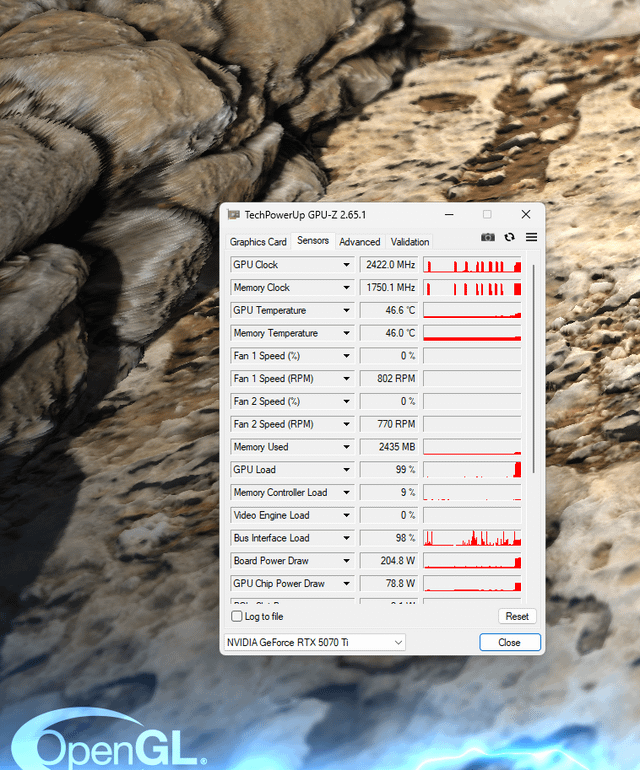
Task: Open the Bus Interface Load dropdown
Action: (346, 538)
